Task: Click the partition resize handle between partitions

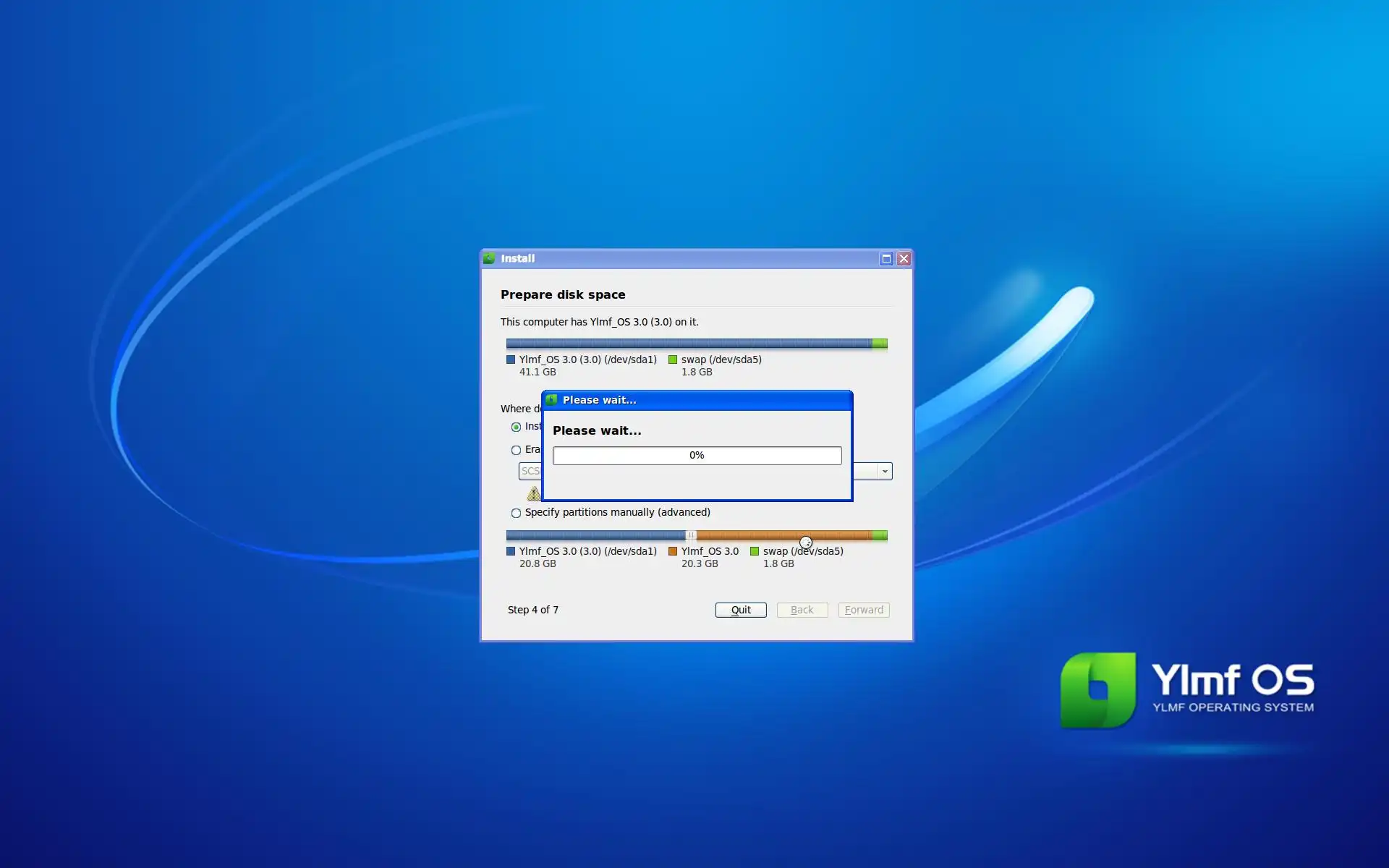Action: pos(691,535)
